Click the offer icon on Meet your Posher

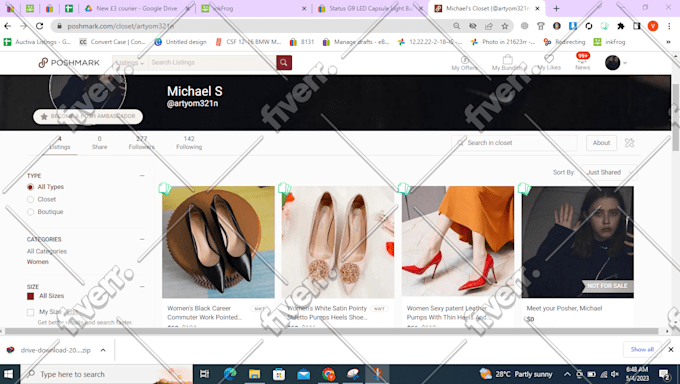[524, 188]
